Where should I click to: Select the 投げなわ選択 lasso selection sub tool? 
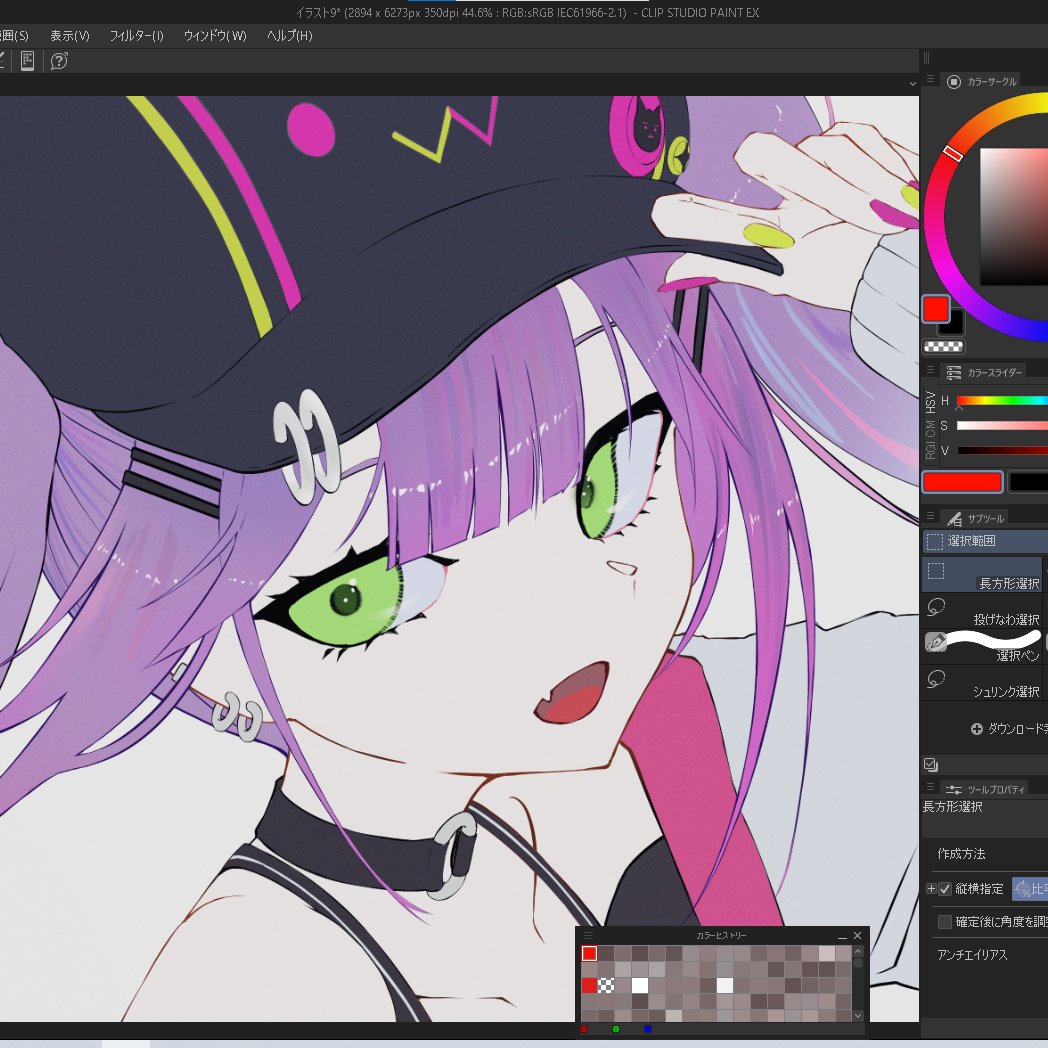[982, 610]
